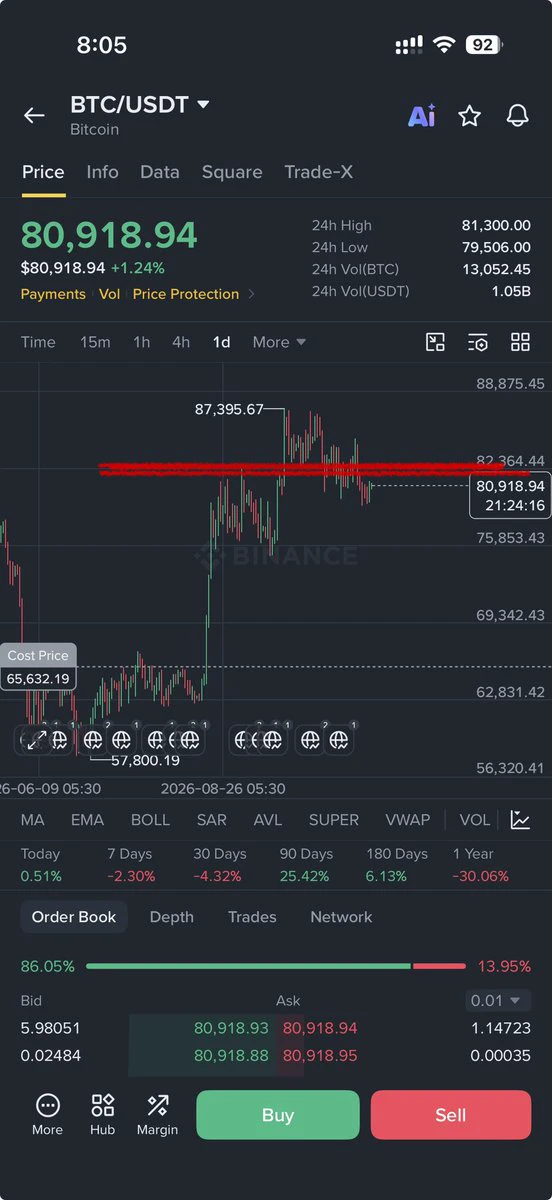Open the AI assistant icon
Screen dimensions: 552x1200
pyautogui.click(x=421, y=116)
